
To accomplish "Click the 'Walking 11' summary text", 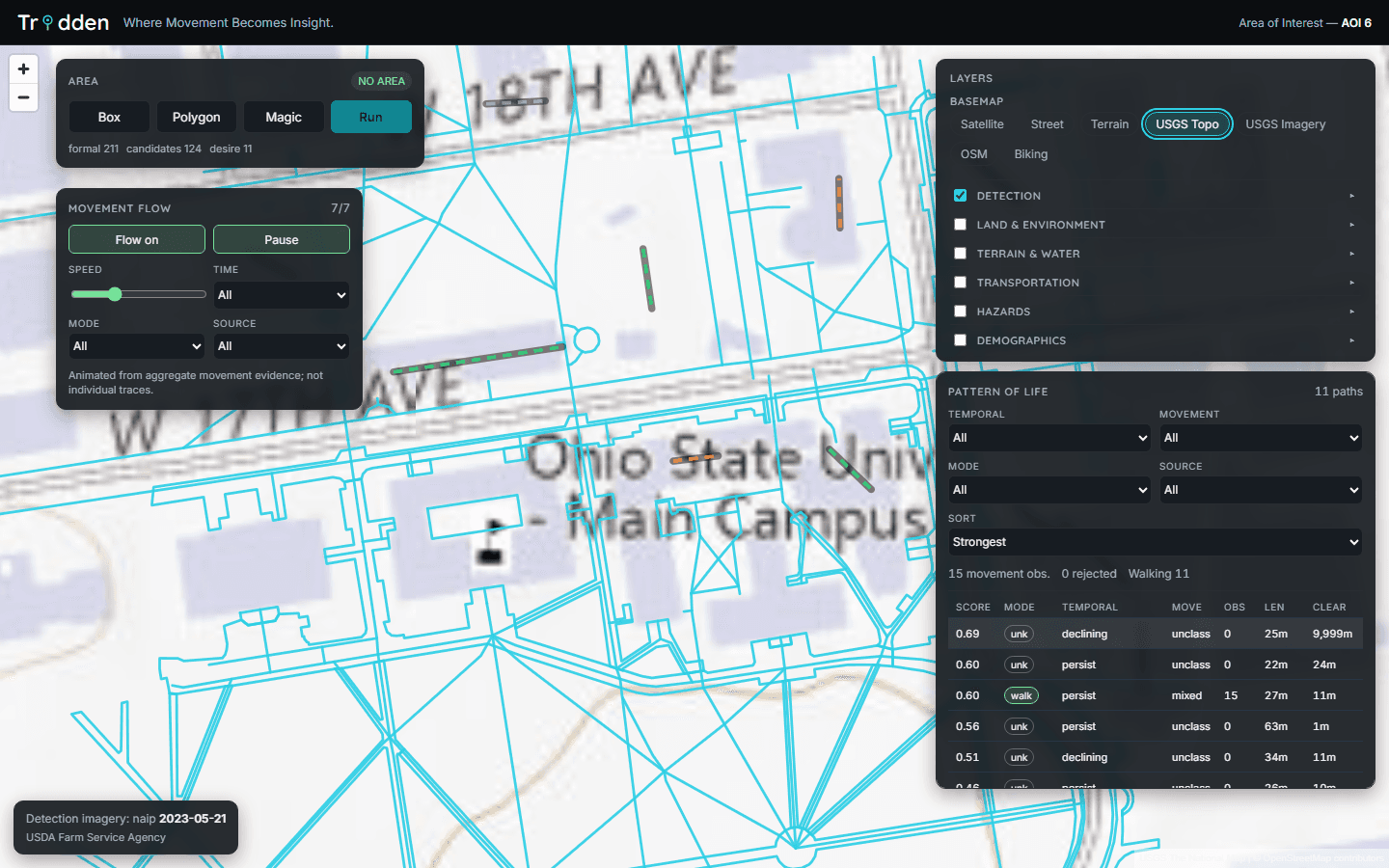I will [1158, 573].
